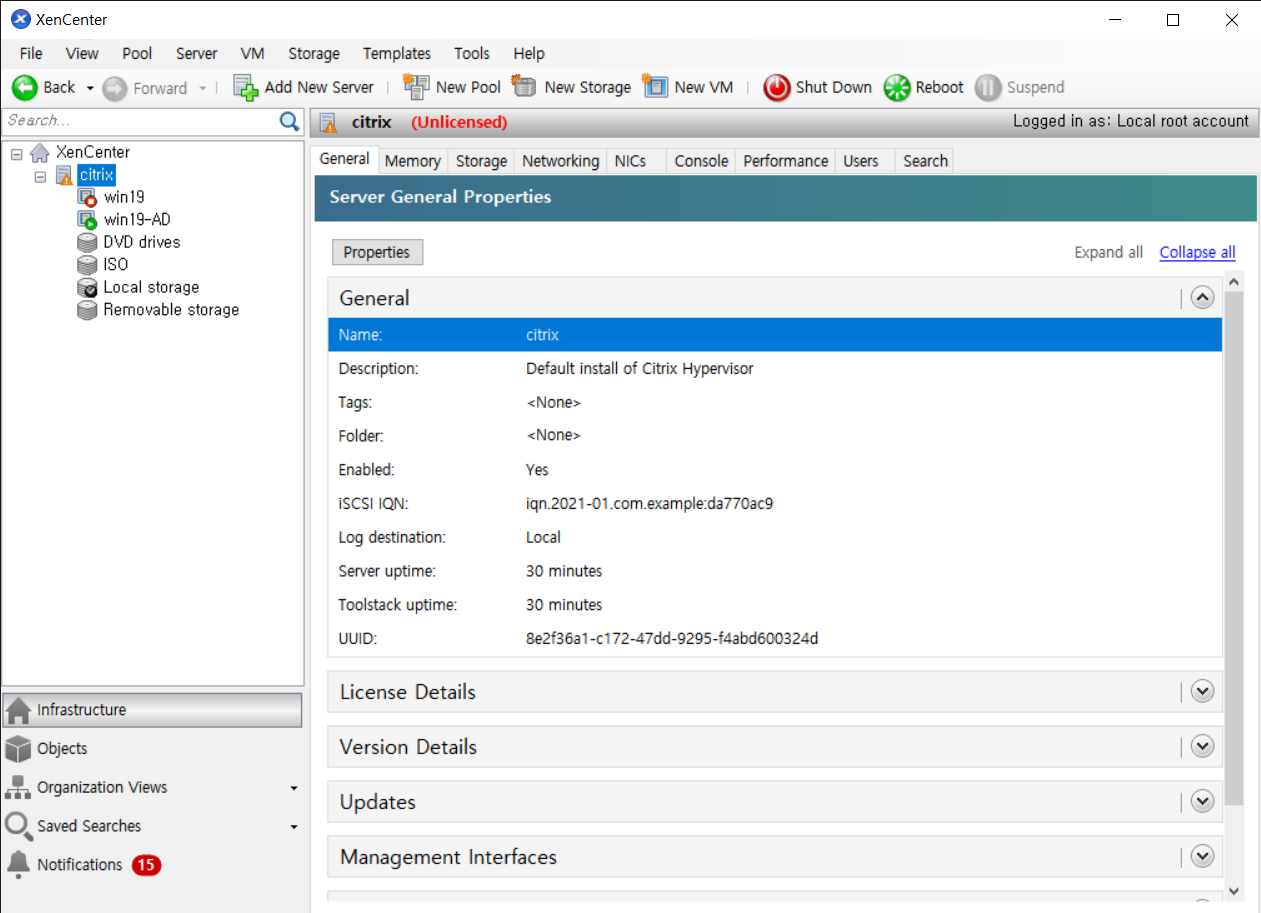Screen dimensions: 1261x913
Task: Open the Templates menu
Action: [397, 53]
